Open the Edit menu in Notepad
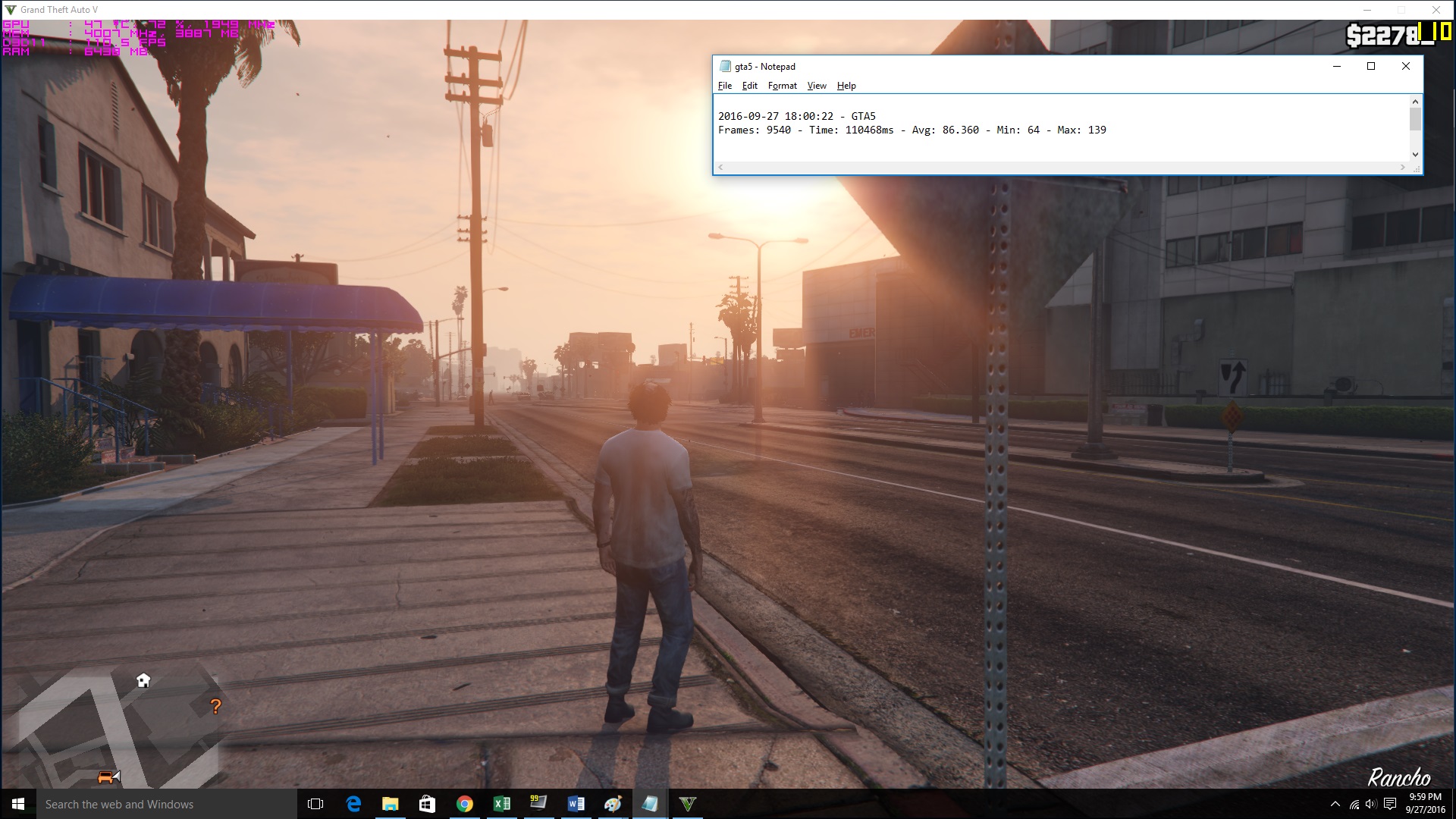Viewport: 1456px width, 819px height. (x=749, y=86)
